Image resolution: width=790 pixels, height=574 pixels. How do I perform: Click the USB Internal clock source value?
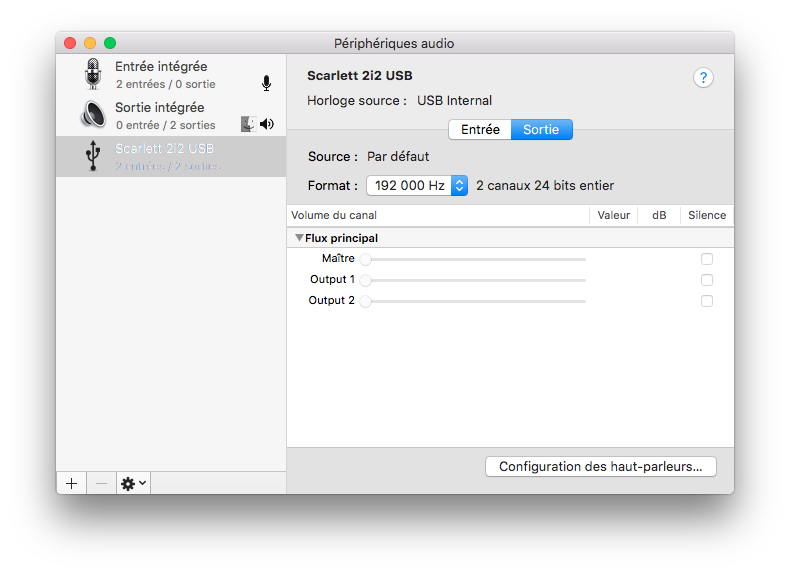point(454,101)
